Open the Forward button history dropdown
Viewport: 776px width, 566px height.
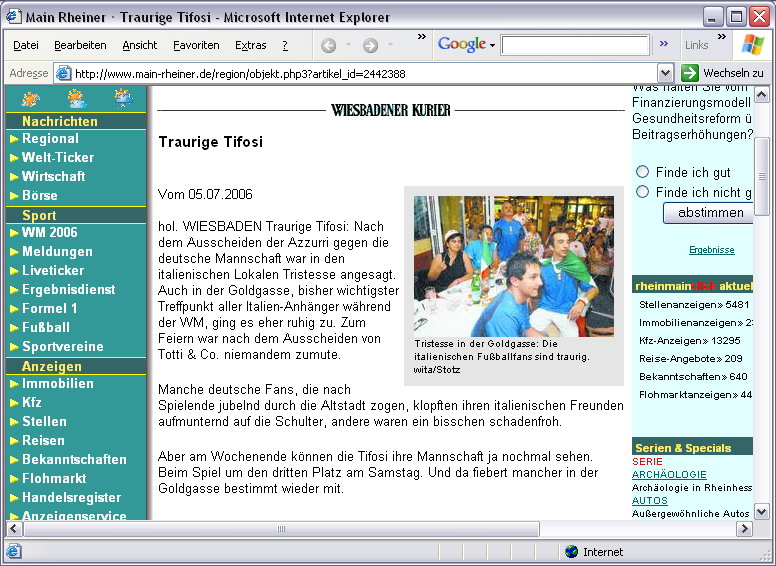pyautogui.click(x=390, y=45)
